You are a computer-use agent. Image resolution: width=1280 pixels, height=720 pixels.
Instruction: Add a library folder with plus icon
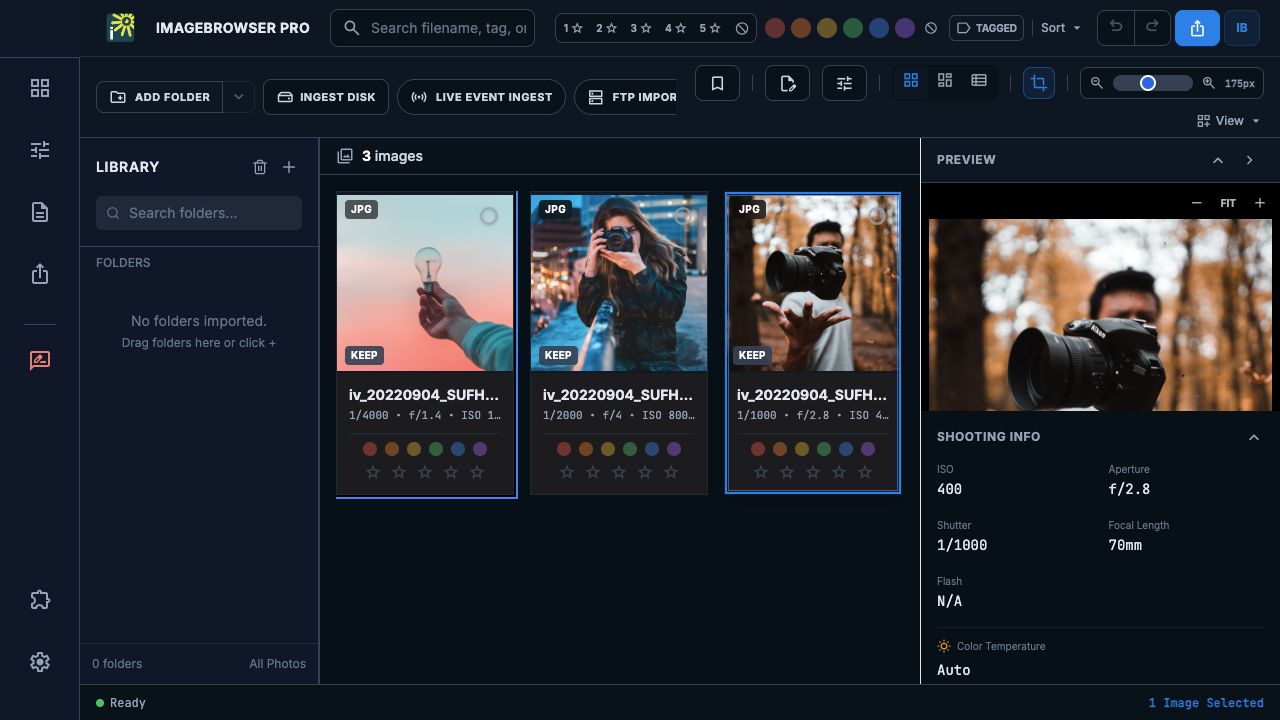pyautogui.click(x=289, y=167)
